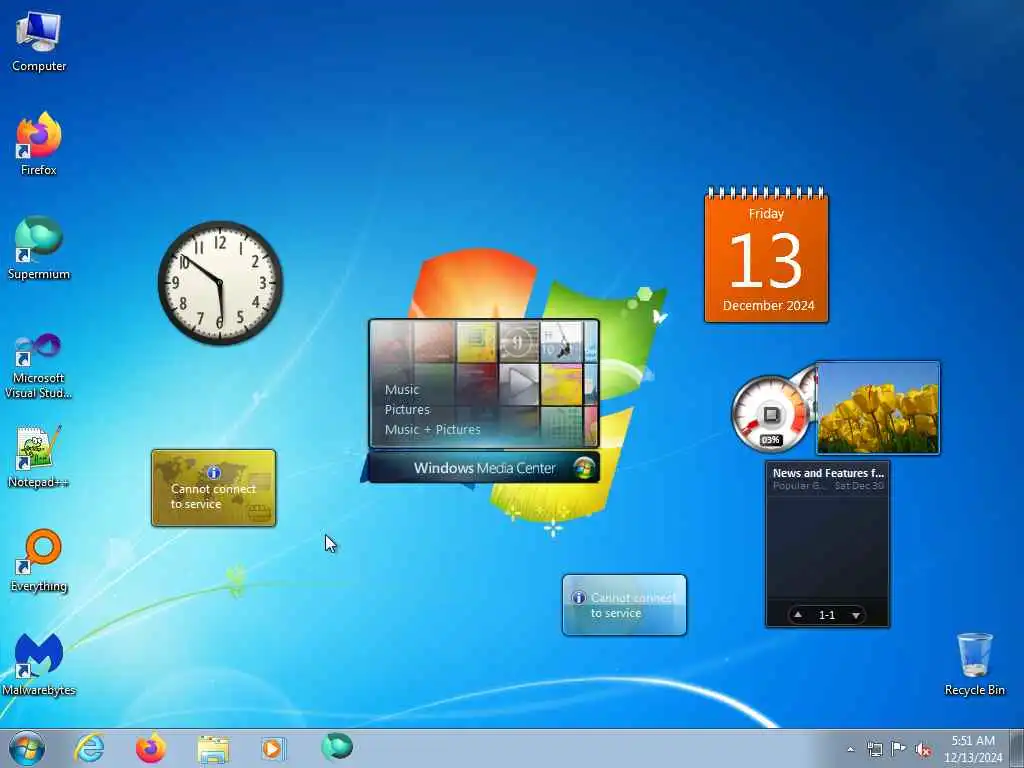This screenshot has width=1024, height=768.
Task: Select Pictures in the Media Center gadget
Action: click(x=407, y=409)
